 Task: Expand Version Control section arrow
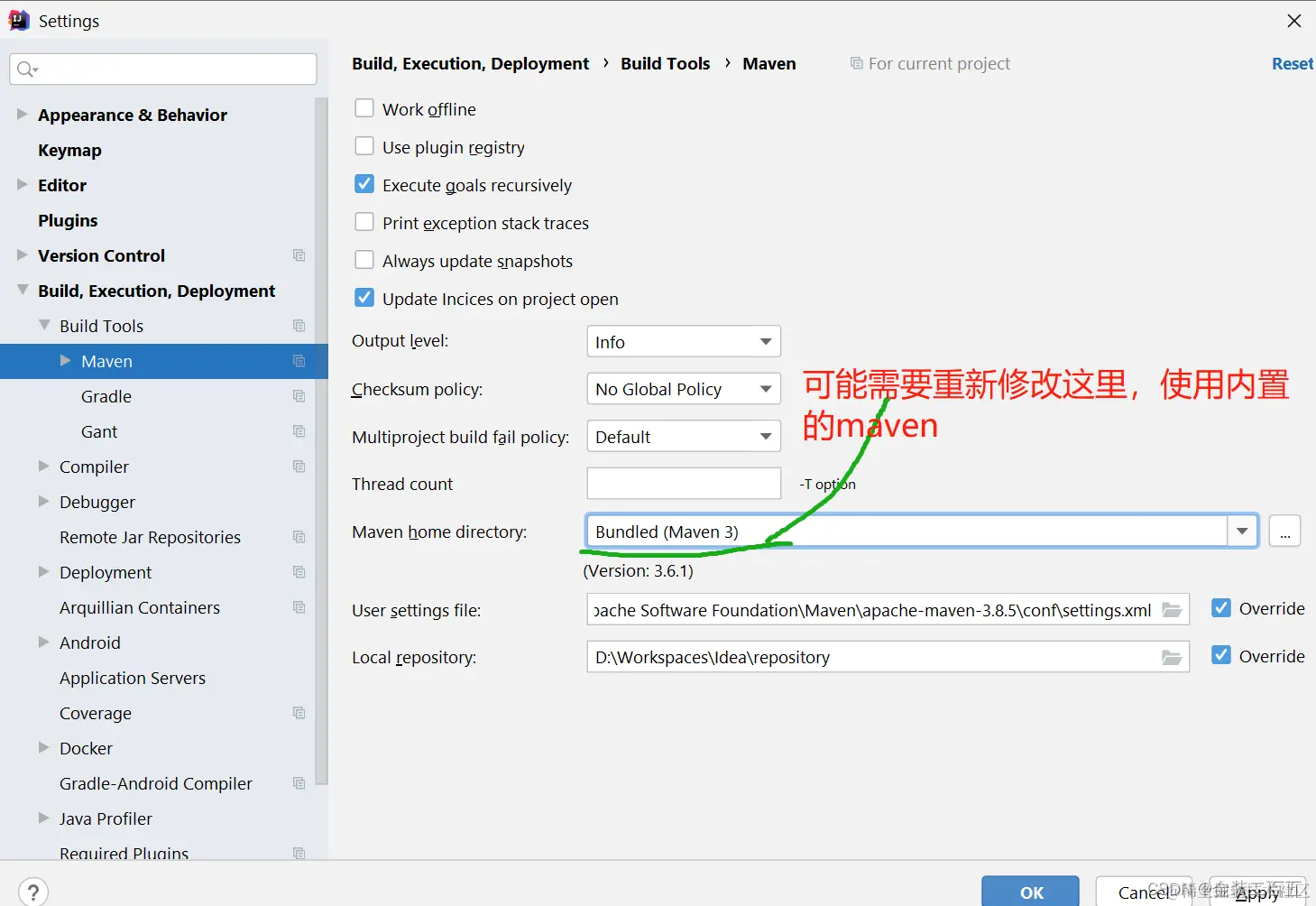(x=23, y=255)
